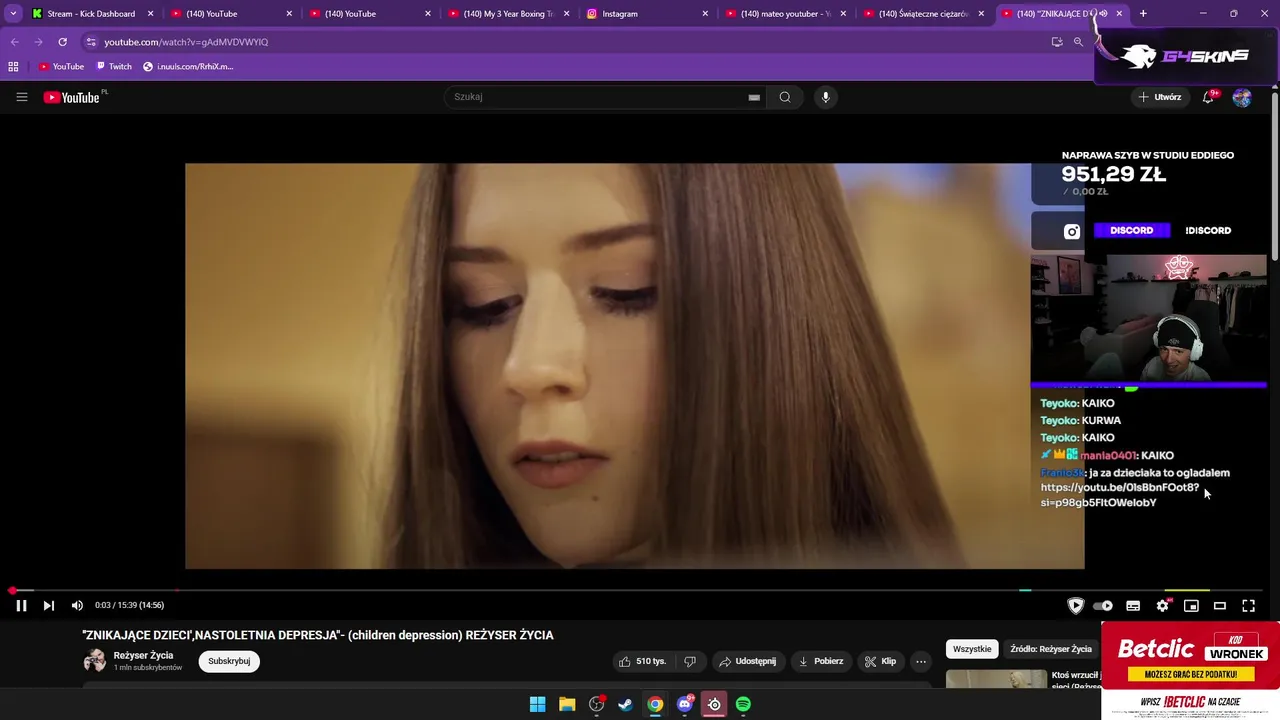Switch to the Instagram tab
1280x720 pixels.
click(x=647, y=14)
